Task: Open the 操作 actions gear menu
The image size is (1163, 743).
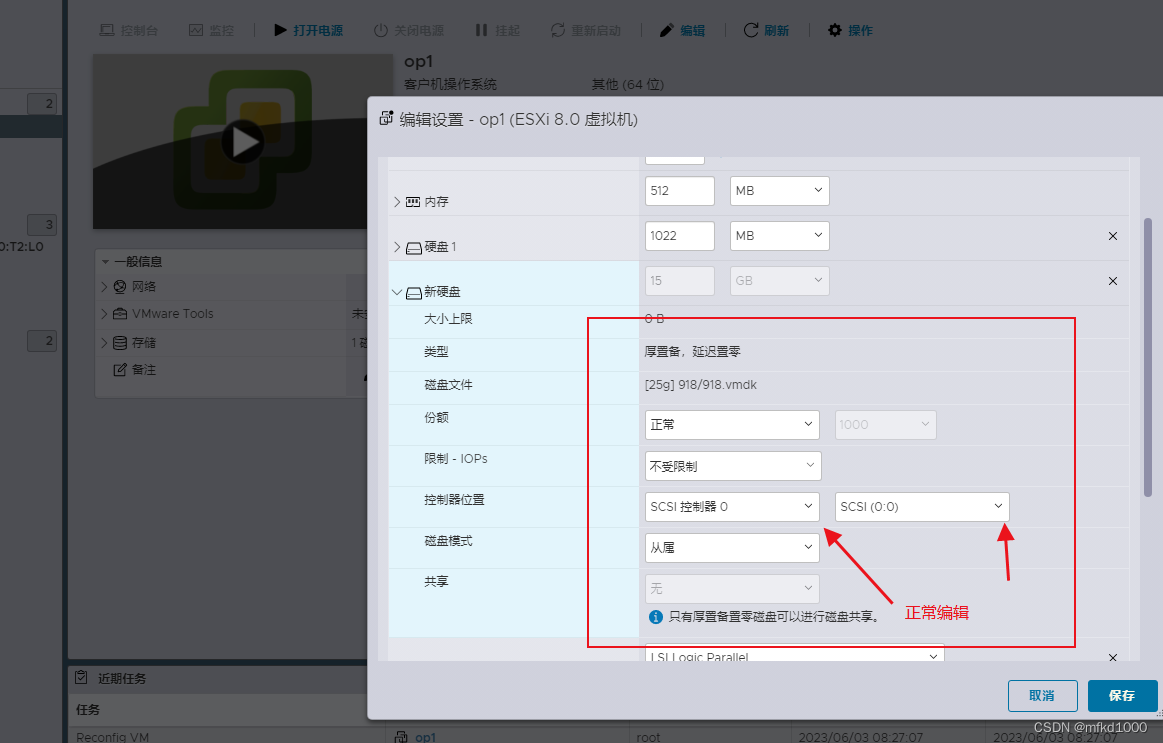Action: 850,30
